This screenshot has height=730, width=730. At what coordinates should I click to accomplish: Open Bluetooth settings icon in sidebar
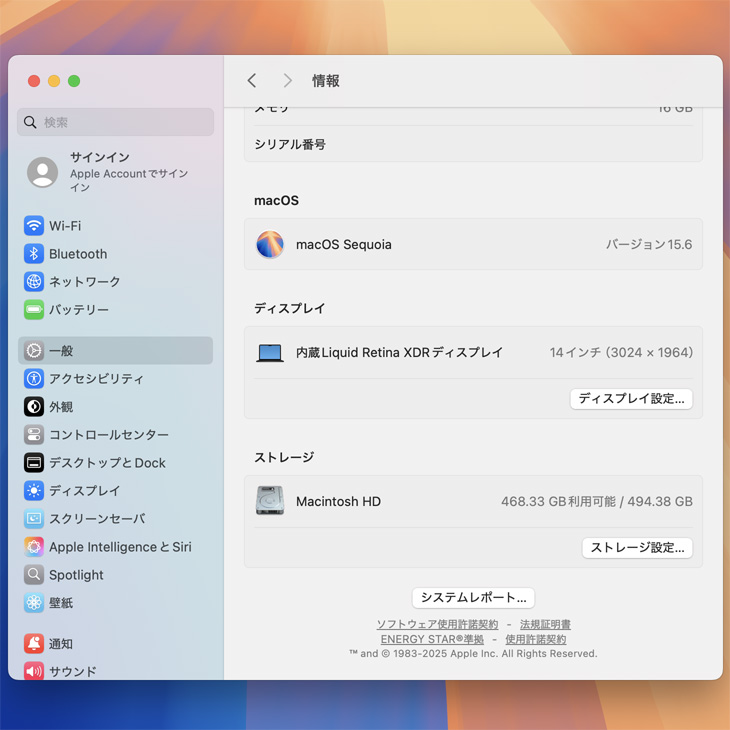[34, 254]
